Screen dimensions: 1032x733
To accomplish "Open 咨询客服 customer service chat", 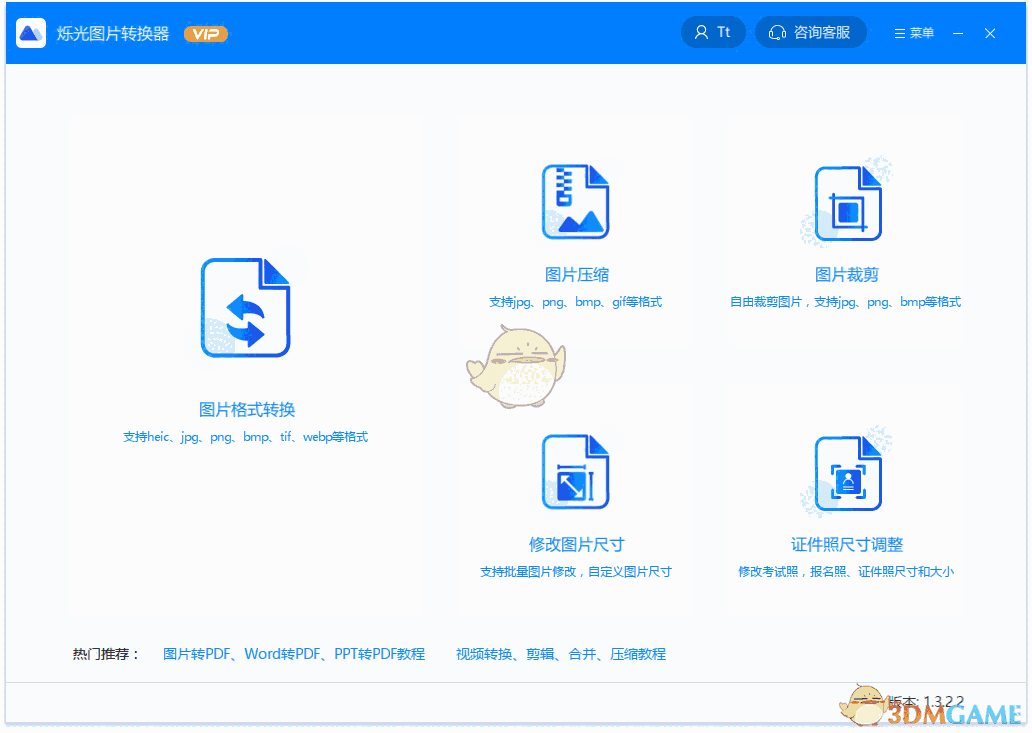I will coord(810,31).
